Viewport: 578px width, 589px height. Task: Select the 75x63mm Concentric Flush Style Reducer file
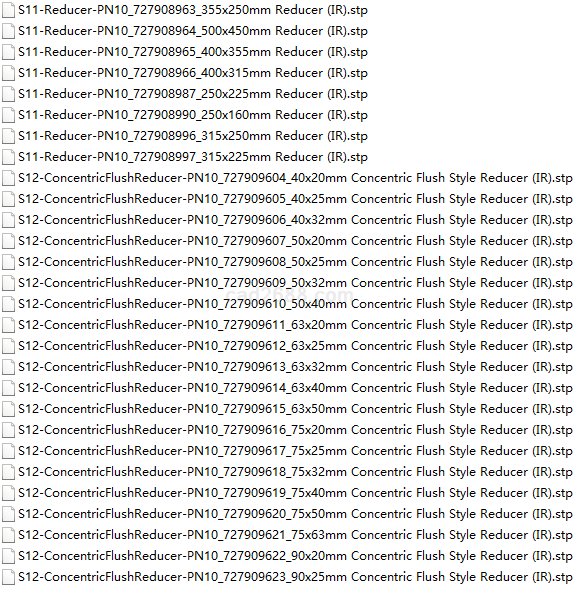296,535
